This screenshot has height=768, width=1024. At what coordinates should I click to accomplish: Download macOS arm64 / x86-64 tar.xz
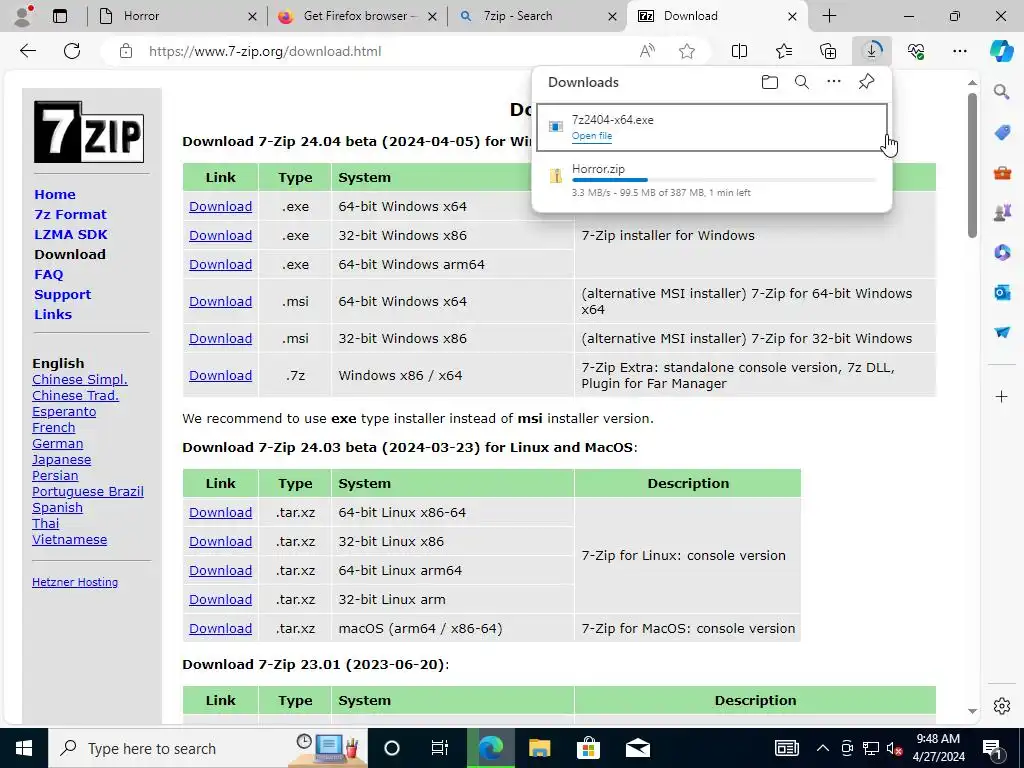[221, 628]
